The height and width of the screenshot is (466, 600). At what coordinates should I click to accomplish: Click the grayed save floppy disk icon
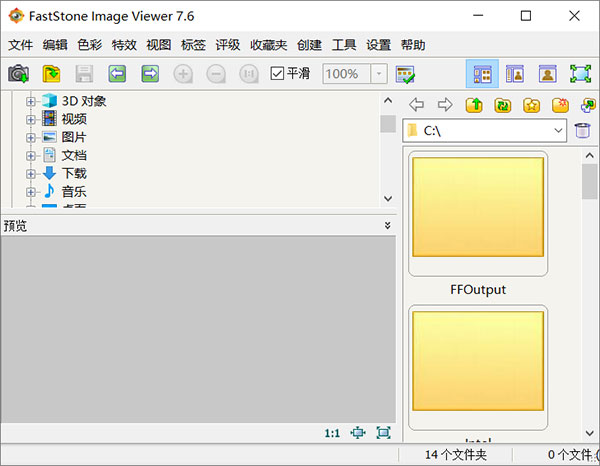click(84, 73)
